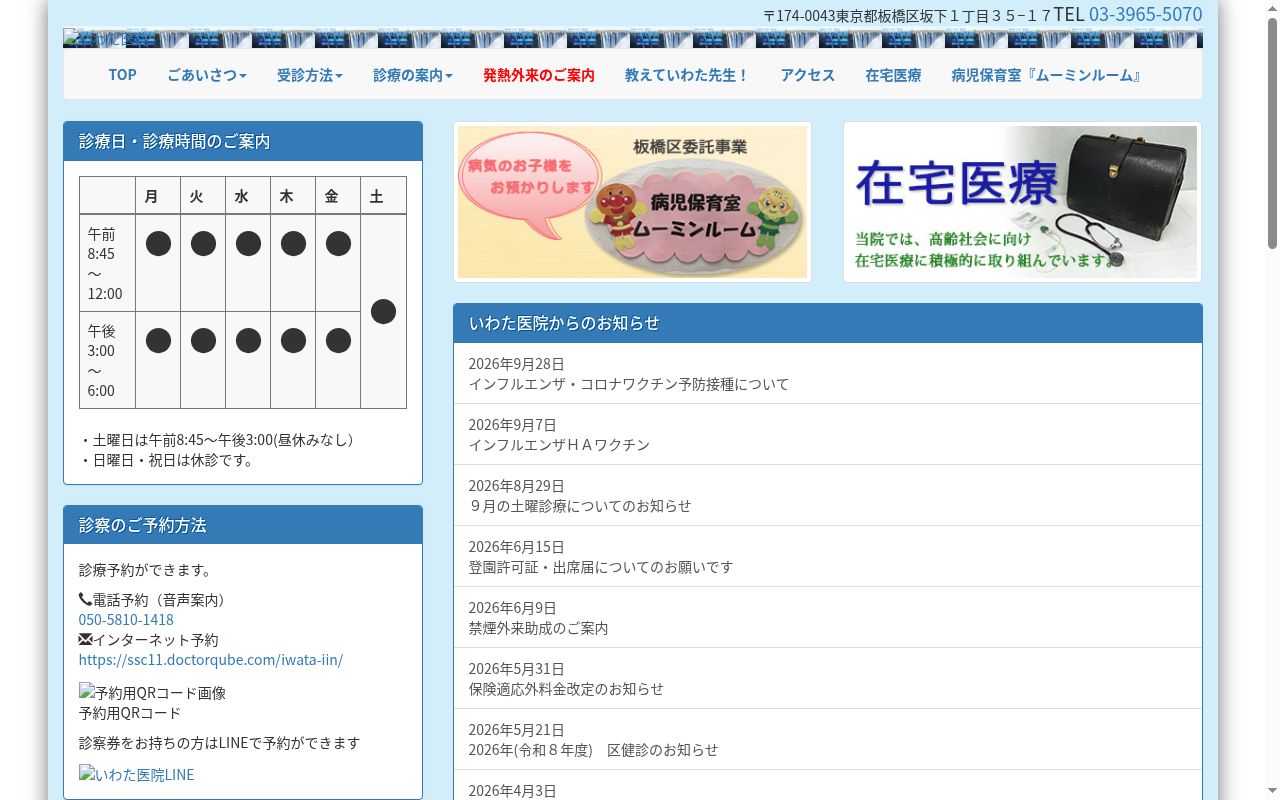Open 病児保育室『ムーミンルーム』 nav item
This screenshot has height=800, width=1280.
1046,75
